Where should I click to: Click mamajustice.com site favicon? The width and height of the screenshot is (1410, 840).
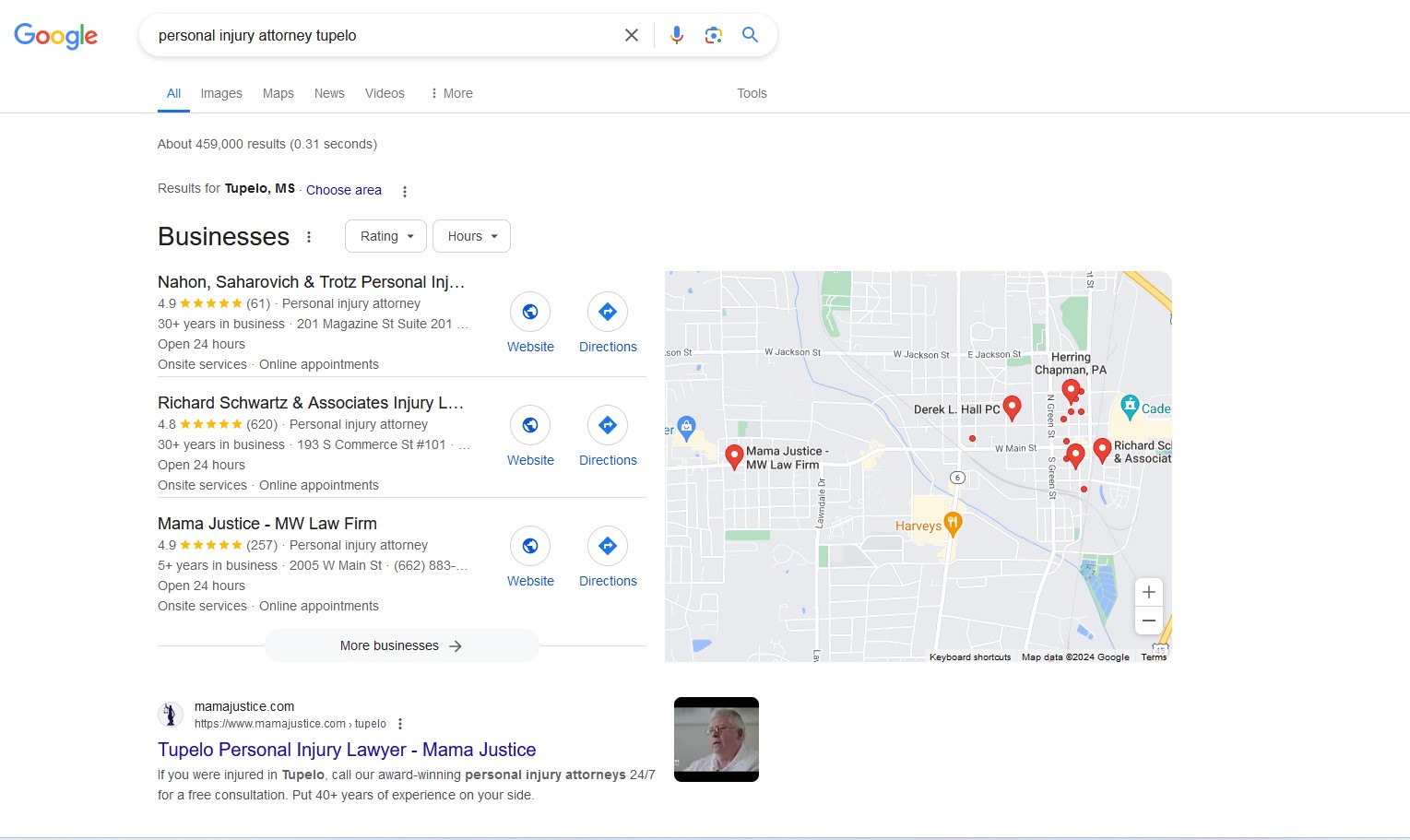tap(171, 715)
